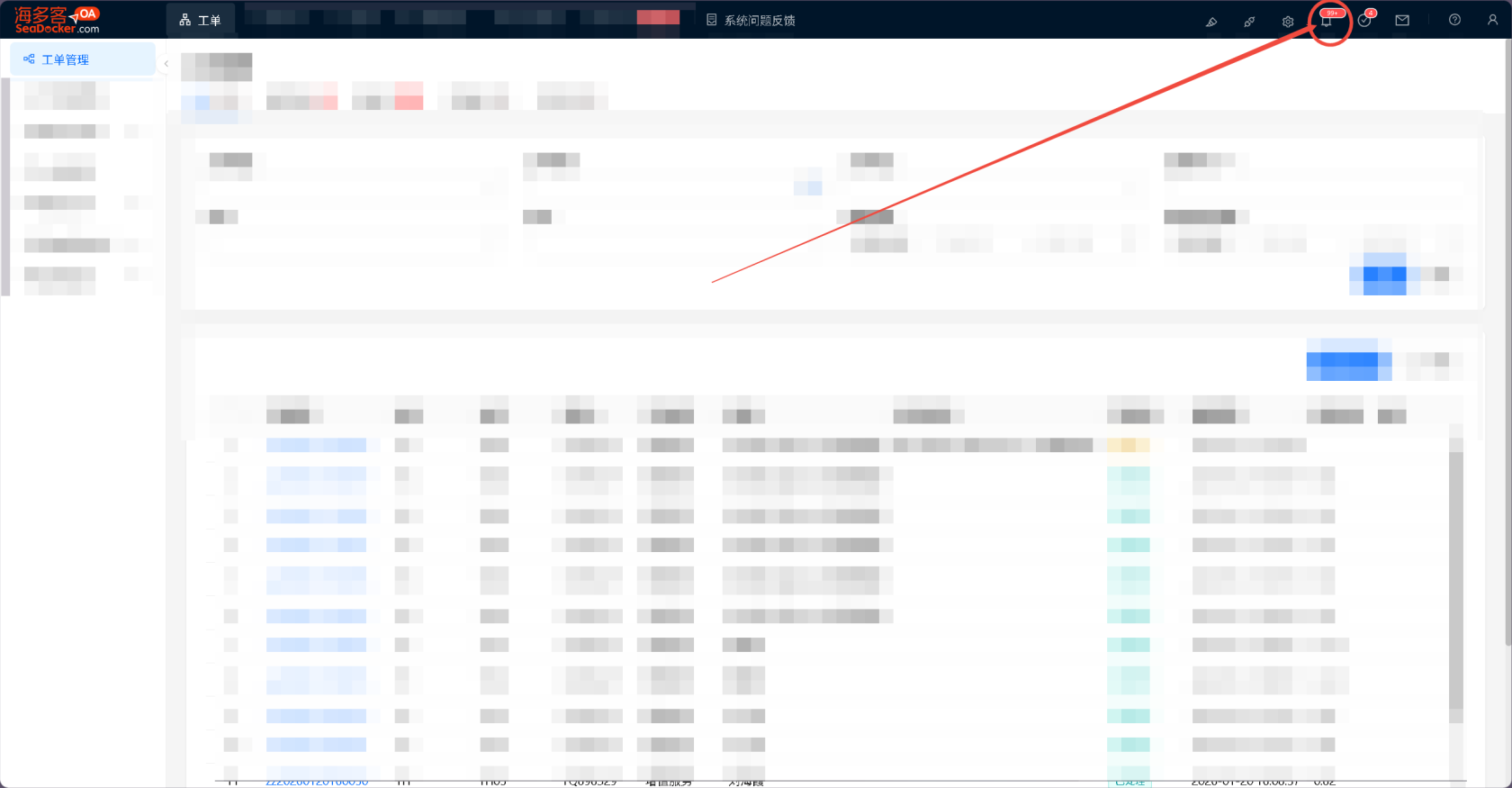
Task: Open the notification bell with 99+ badge
Action: point(1327,21)
